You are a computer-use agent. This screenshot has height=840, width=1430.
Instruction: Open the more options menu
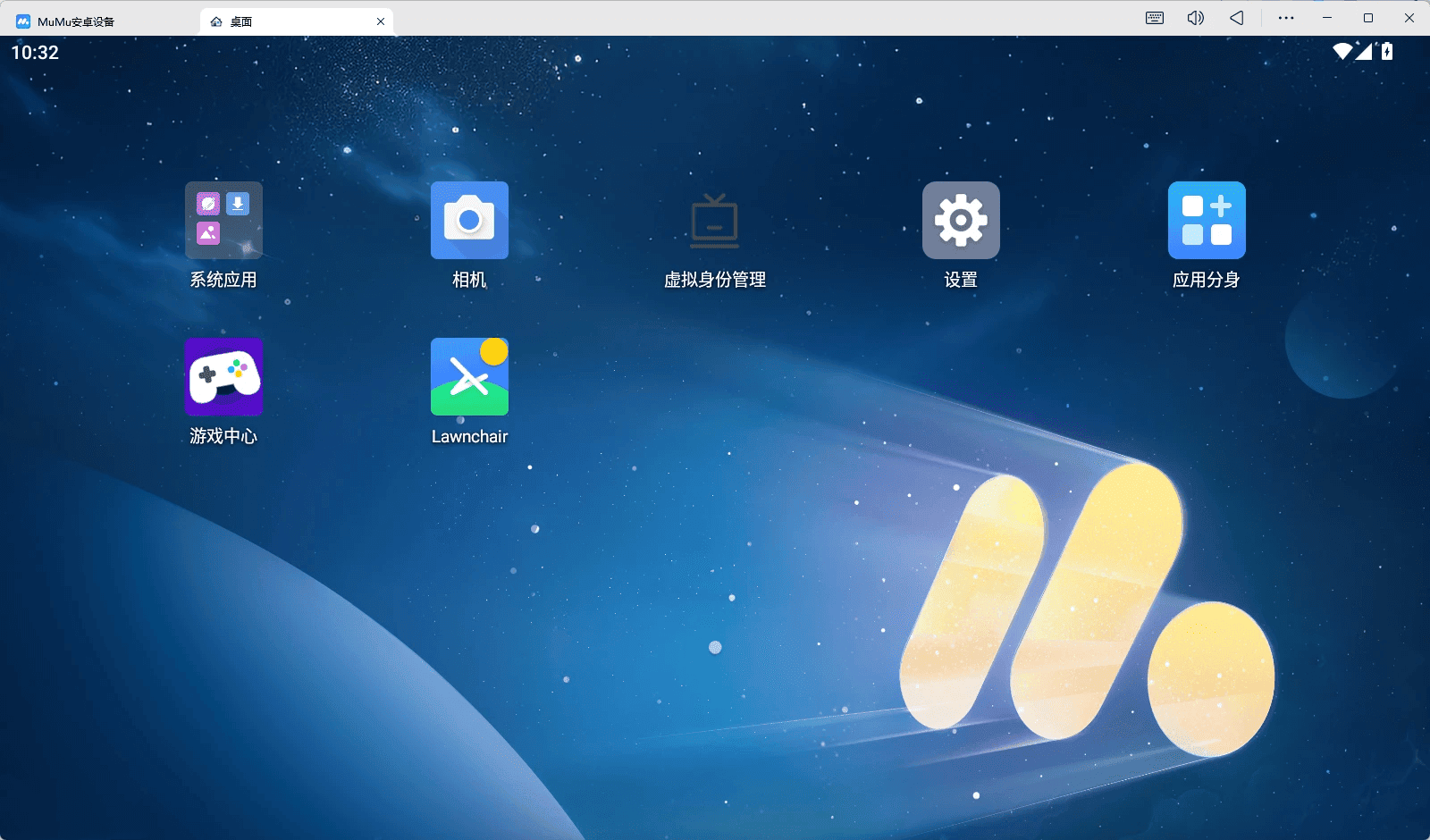coord(1284,18)
